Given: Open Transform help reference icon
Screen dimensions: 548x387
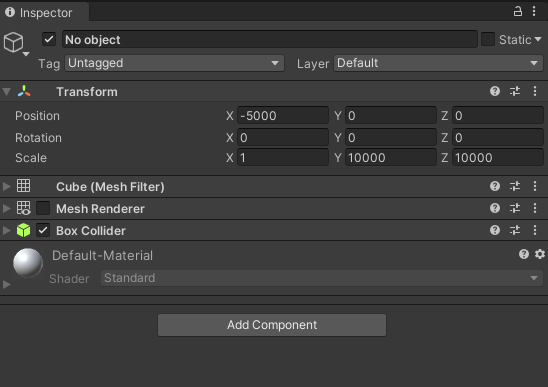Looking at the screenshot, I should 495,91.
